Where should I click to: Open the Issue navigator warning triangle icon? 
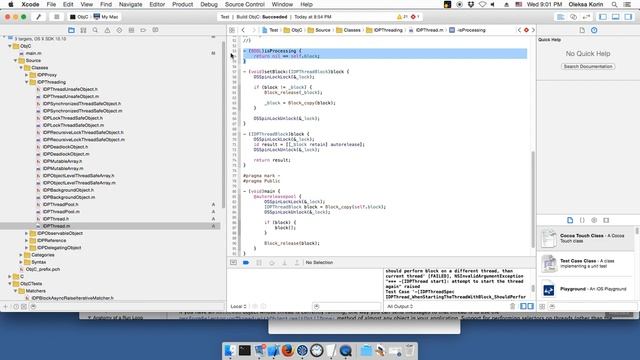click(107, 30)
